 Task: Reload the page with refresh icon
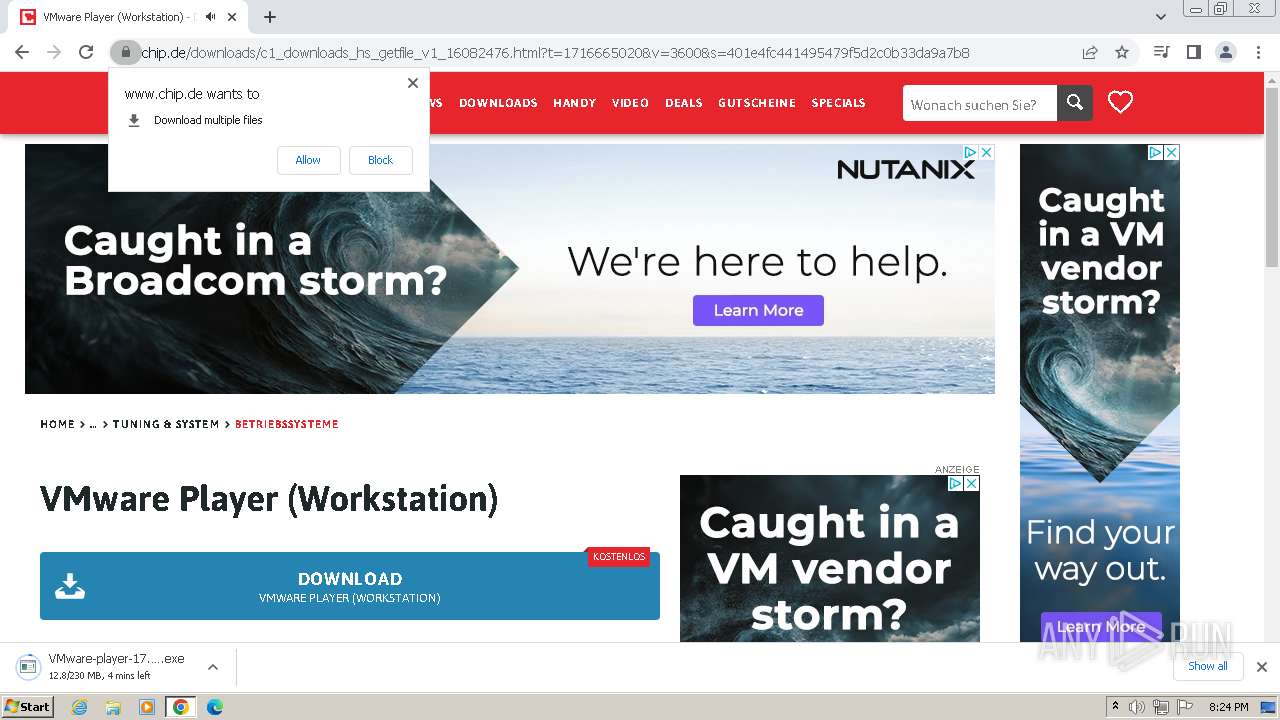(x=86, y=52)
